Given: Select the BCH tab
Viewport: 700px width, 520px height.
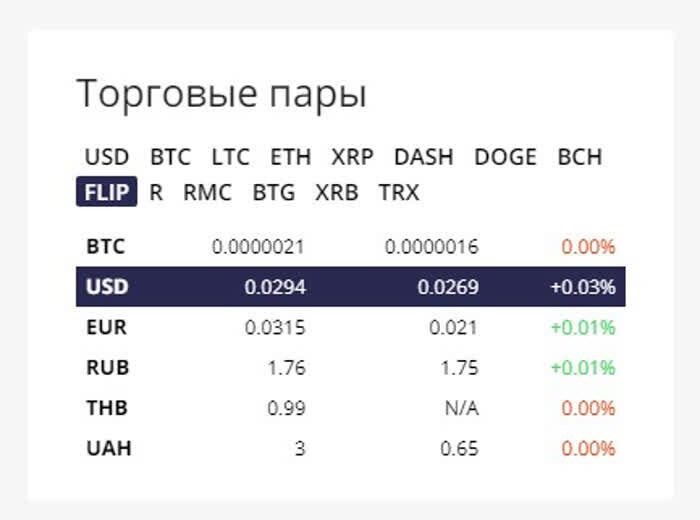Looking at the screenshot, I should point(579,157).
